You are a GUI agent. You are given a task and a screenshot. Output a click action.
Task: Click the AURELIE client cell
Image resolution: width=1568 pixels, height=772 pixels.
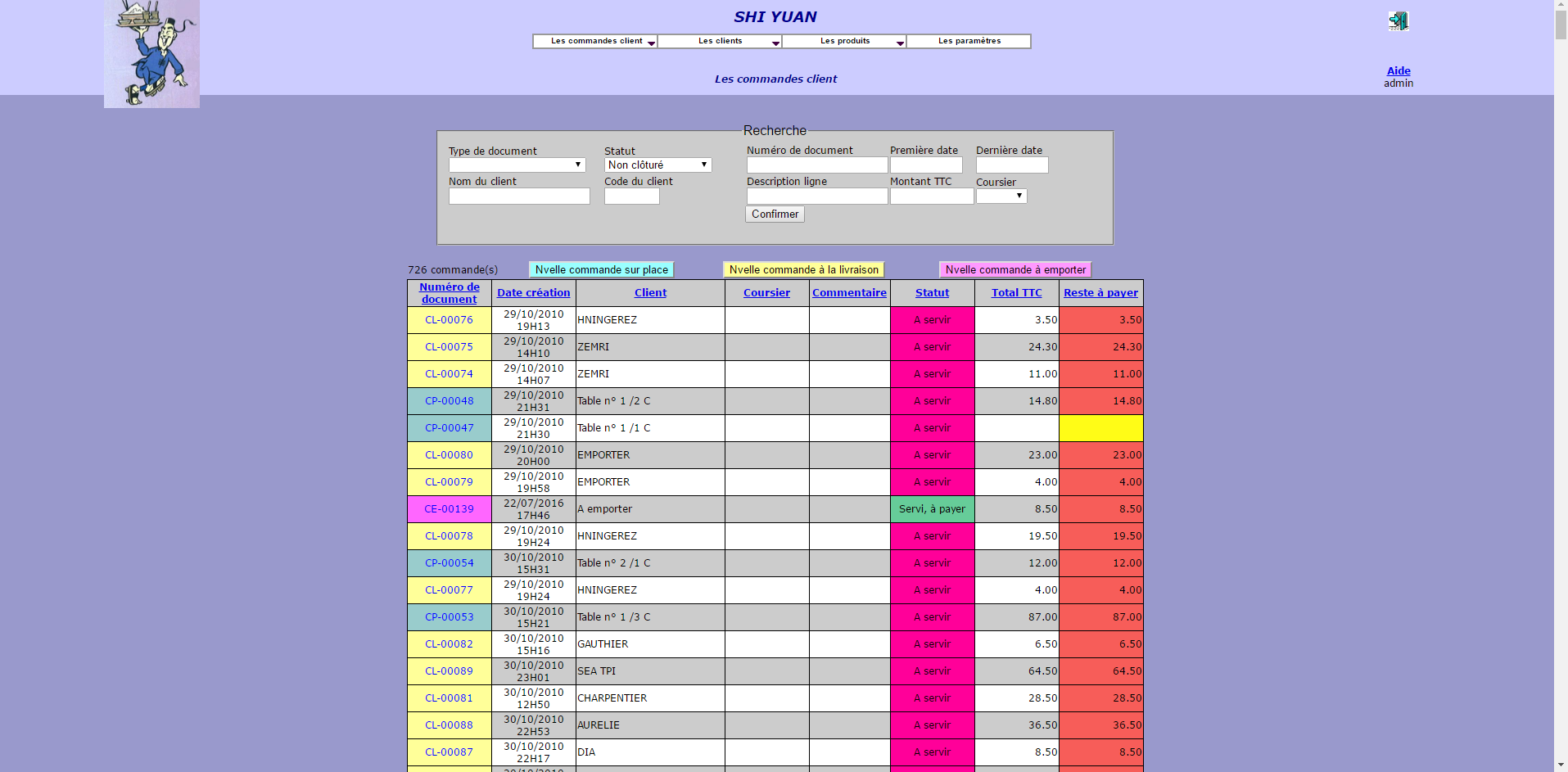pos(650,725)
